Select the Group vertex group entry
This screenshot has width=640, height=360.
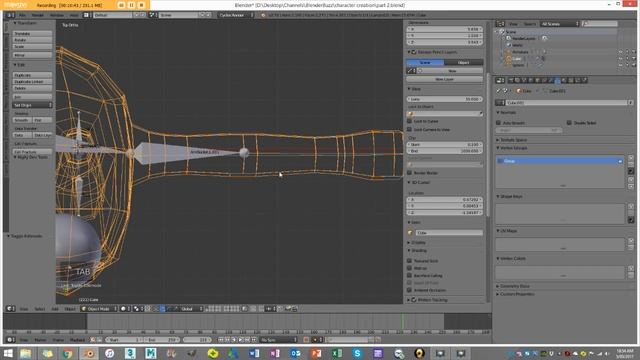tap(560, 161)
